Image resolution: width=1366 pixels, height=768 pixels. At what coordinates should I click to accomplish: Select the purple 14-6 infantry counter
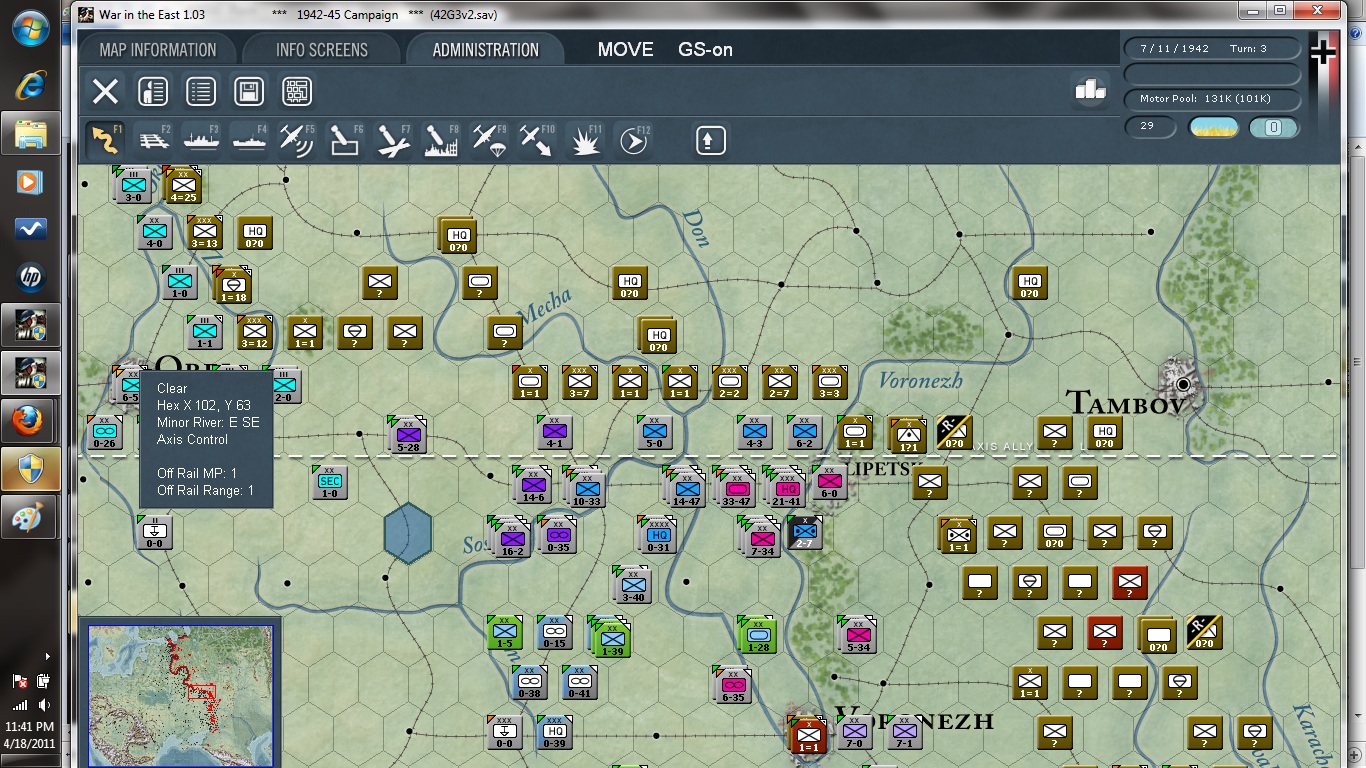533,485
